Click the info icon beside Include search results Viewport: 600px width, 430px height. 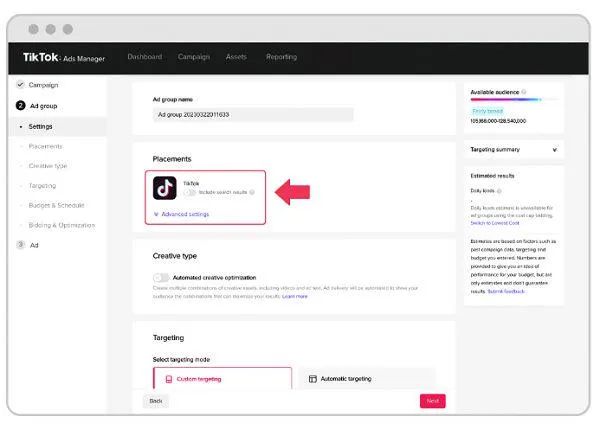click(x=252, y=192)
